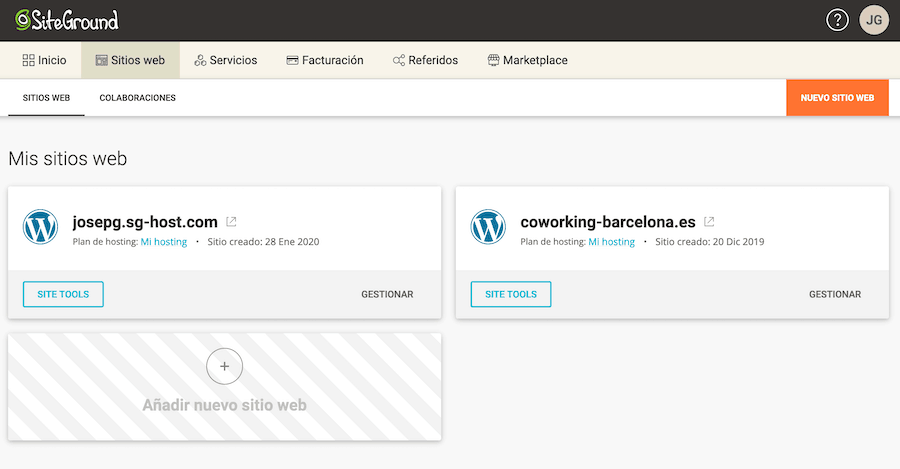
Task: Open the JG user avatar menu
Action: pos(874,20)
